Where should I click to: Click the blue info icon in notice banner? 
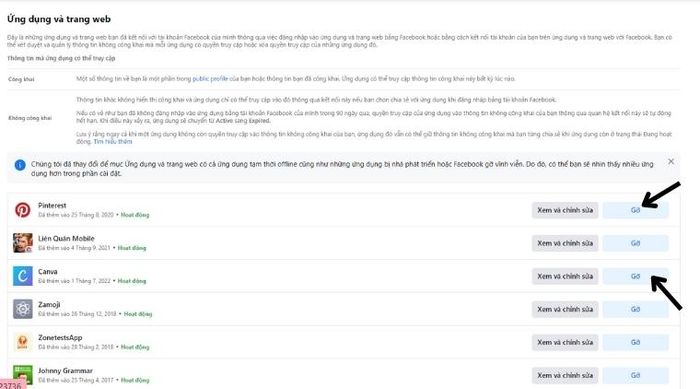coord(20,165)
